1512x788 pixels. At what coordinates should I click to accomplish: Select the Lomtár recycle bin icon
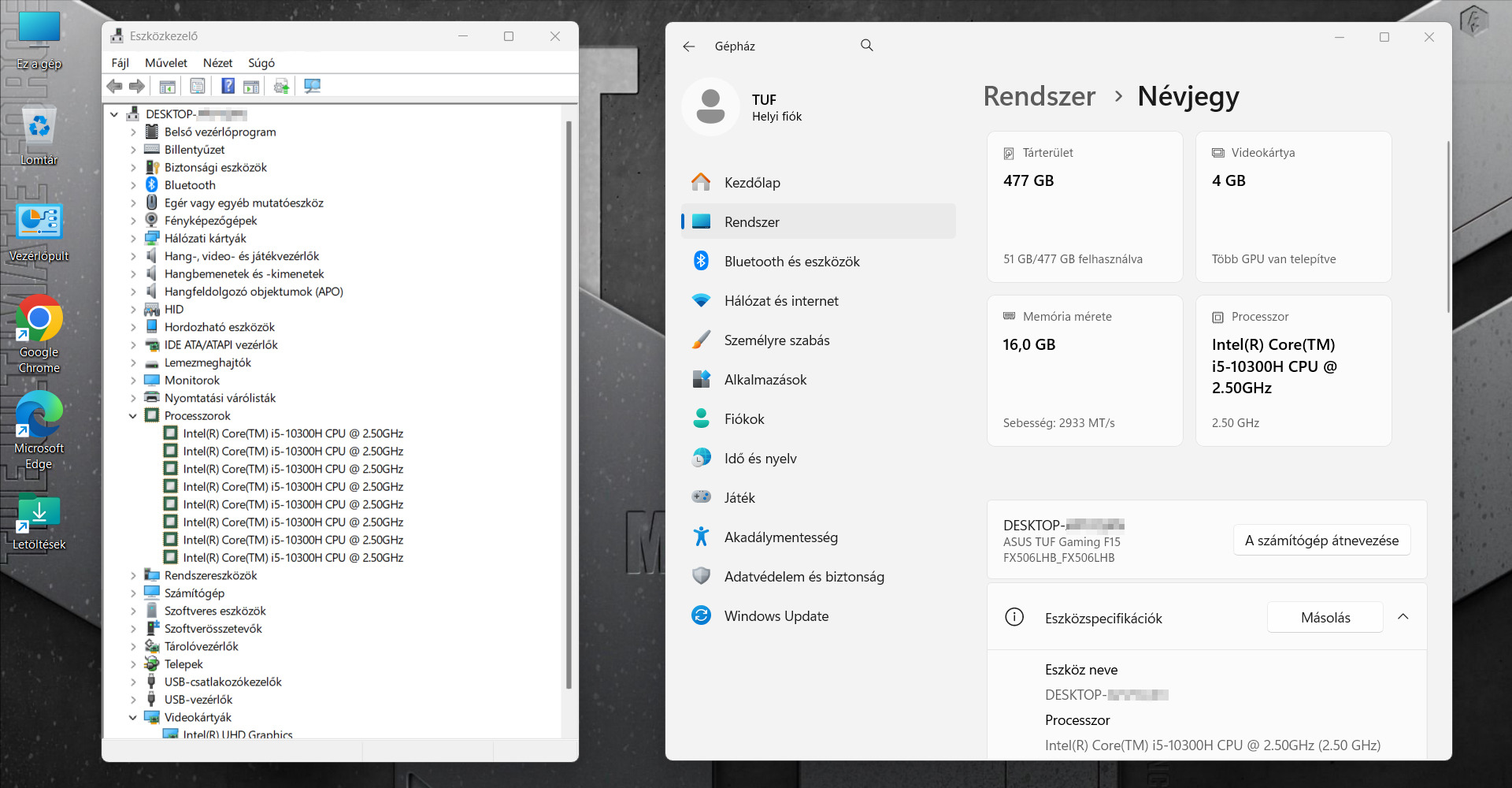coord(39,136)
